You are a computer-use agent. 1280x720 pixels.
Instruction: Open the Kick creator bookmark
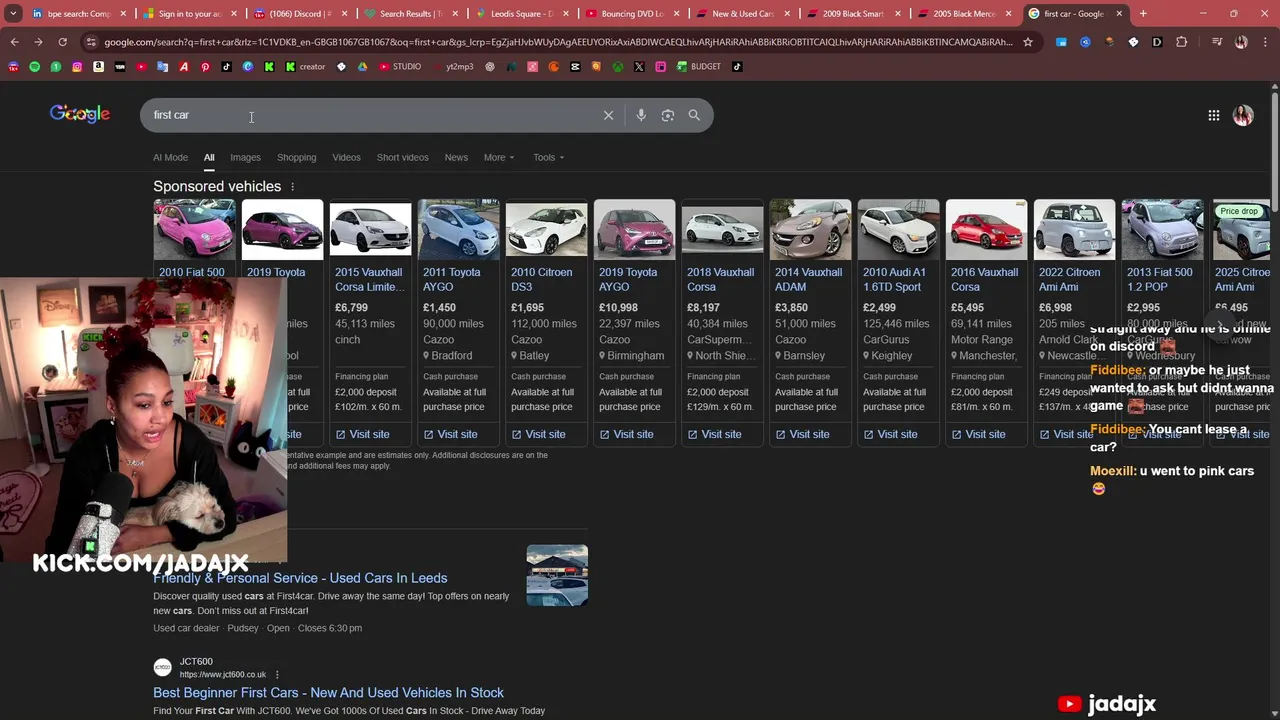point(305,66)
